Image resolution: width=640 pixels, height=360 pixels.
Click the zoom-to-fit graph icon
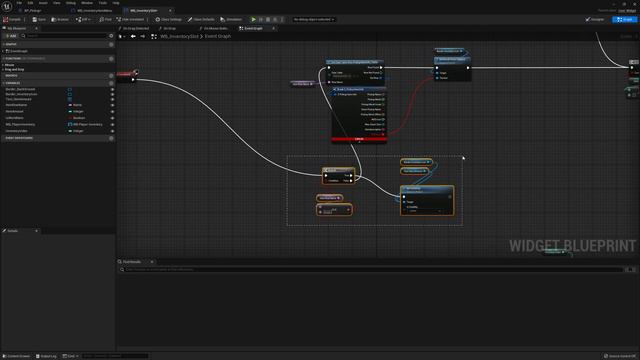(x=154, y=36)
